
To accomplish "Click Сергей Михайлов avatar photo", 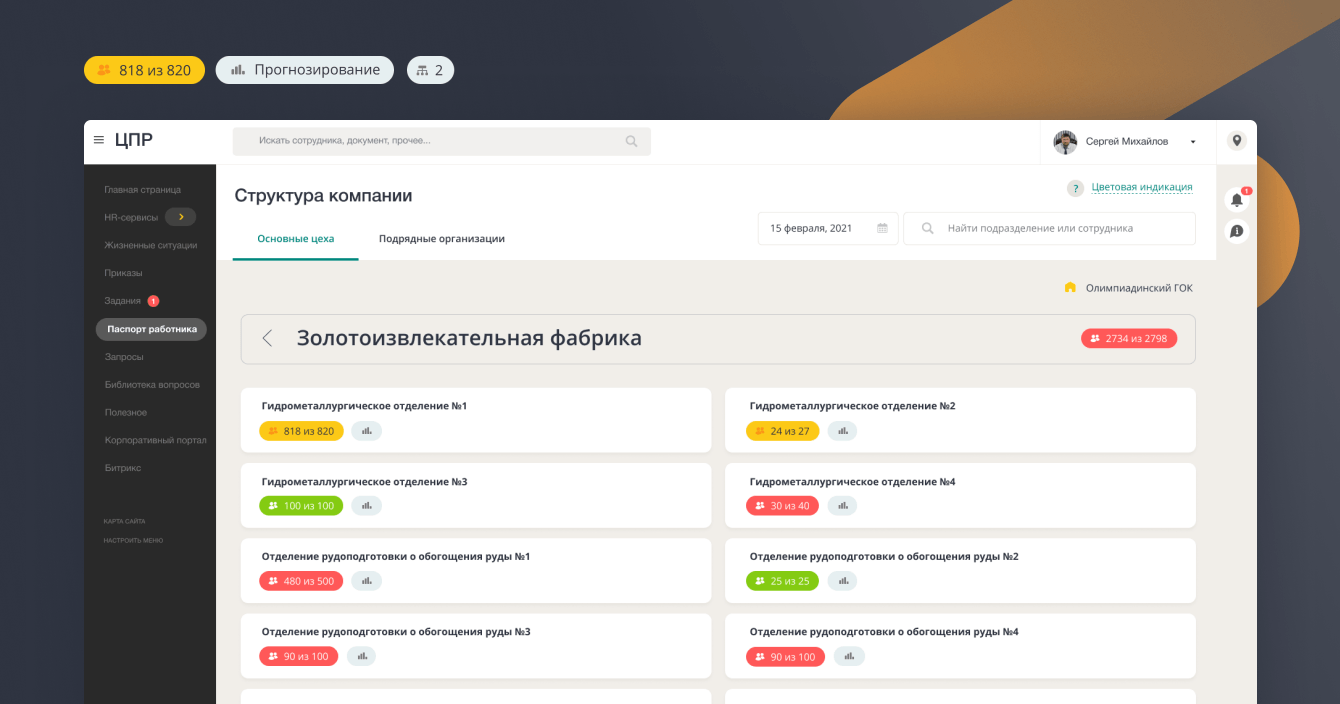I will pos(1065,142).
